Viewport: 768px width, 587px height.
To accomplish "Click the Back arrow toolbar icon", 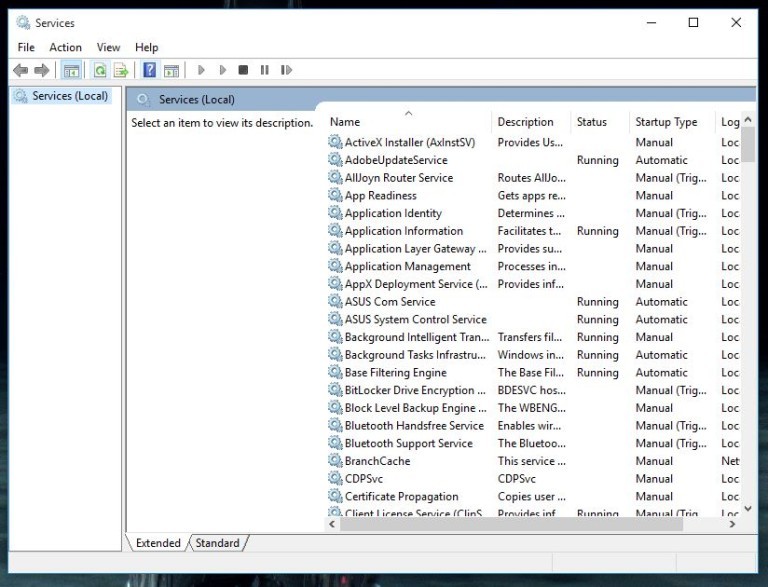I will pos(21,70).
